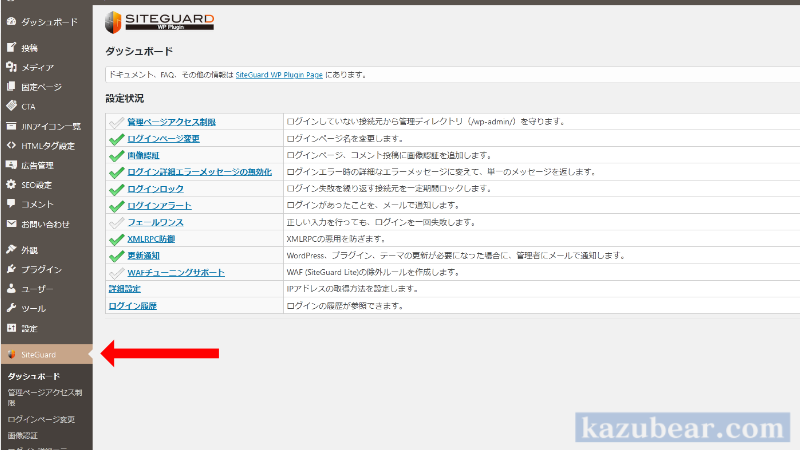Open the 更新通知 link

(143, 256)
